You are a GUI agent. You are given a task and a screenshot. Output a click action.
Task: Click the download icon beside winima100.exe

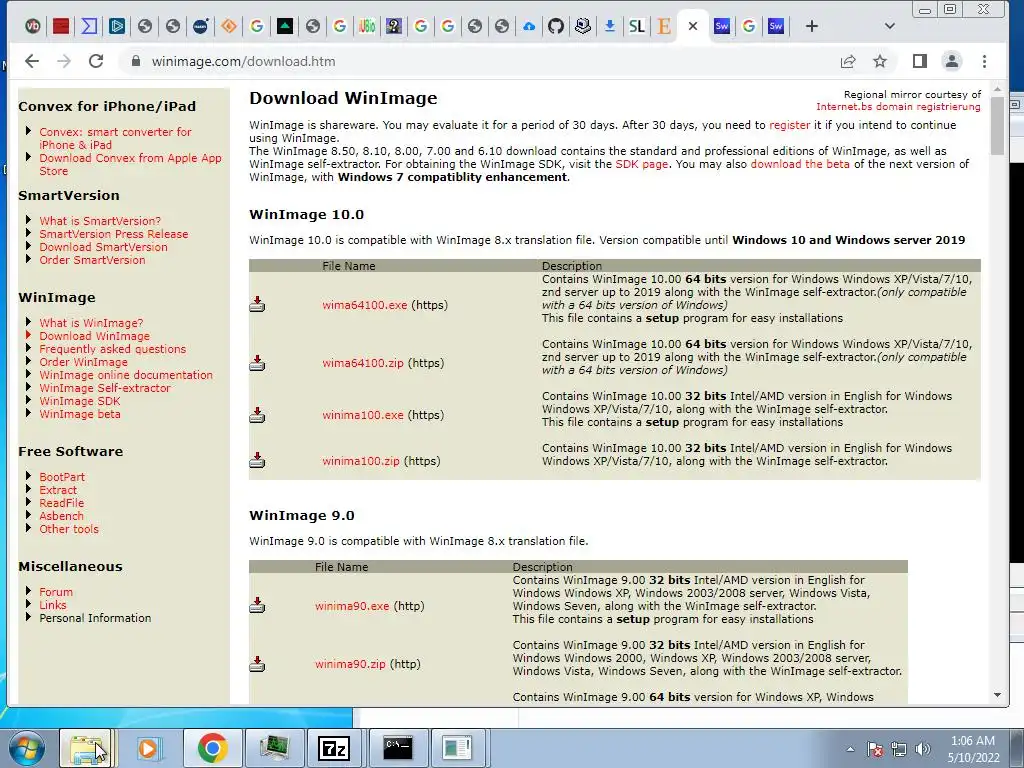tap(257, 415)
